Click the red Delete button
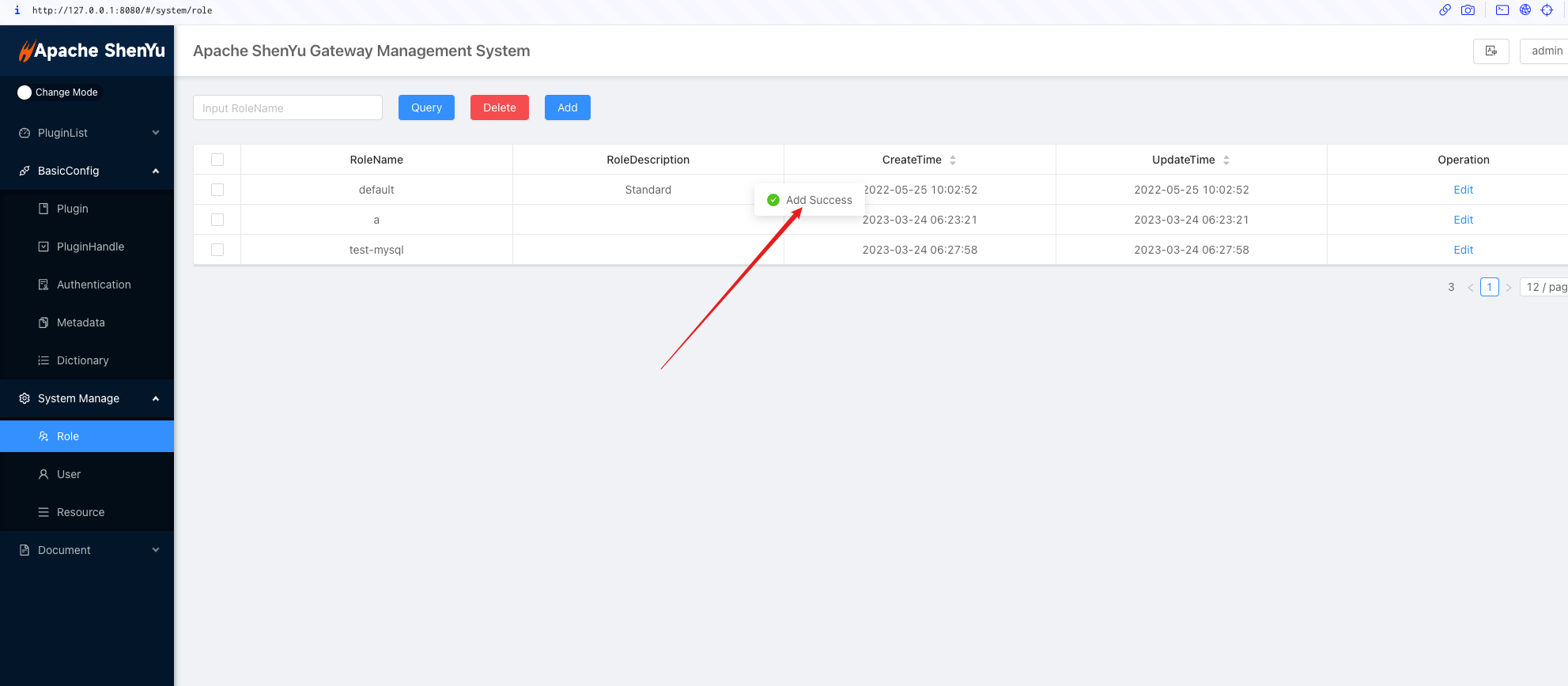Viewport: 1568px width, 686px height. coord(500,107)
